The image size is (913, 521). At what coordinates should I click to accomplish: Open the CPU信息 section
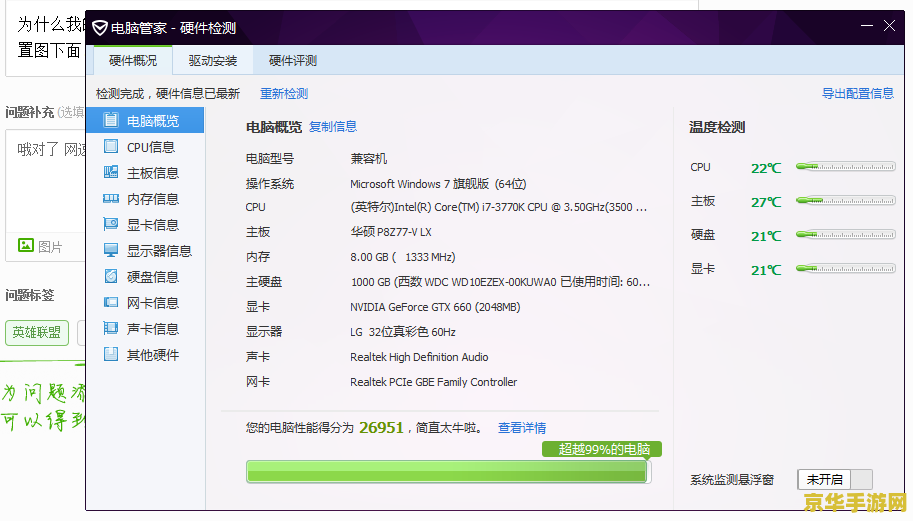click(146, 147)
